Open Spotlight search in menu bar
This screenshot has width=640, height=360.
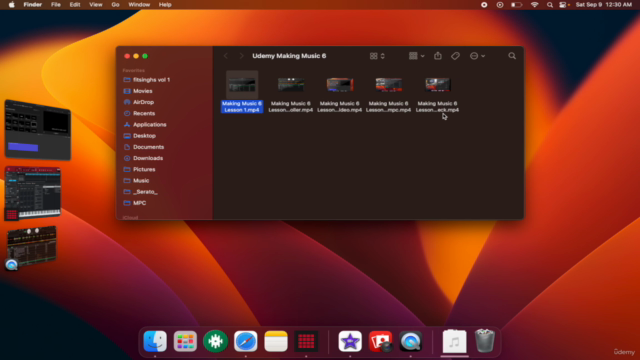(550, 5)
